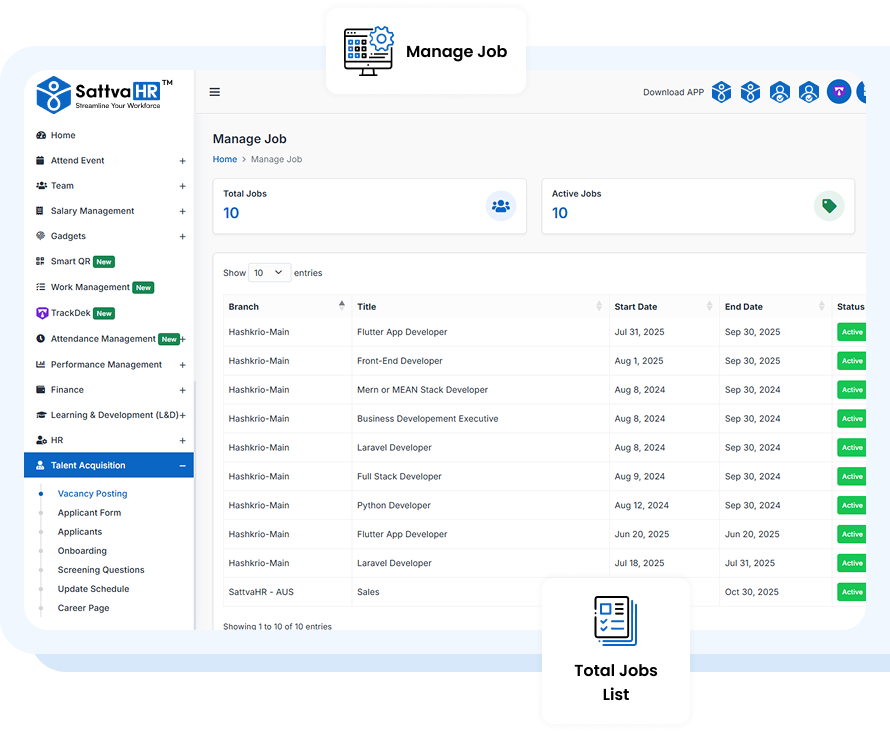Click the first hexagon icon beside Download APP
Image resolution: width=890 pixels, height=732 pixels.
721,92
